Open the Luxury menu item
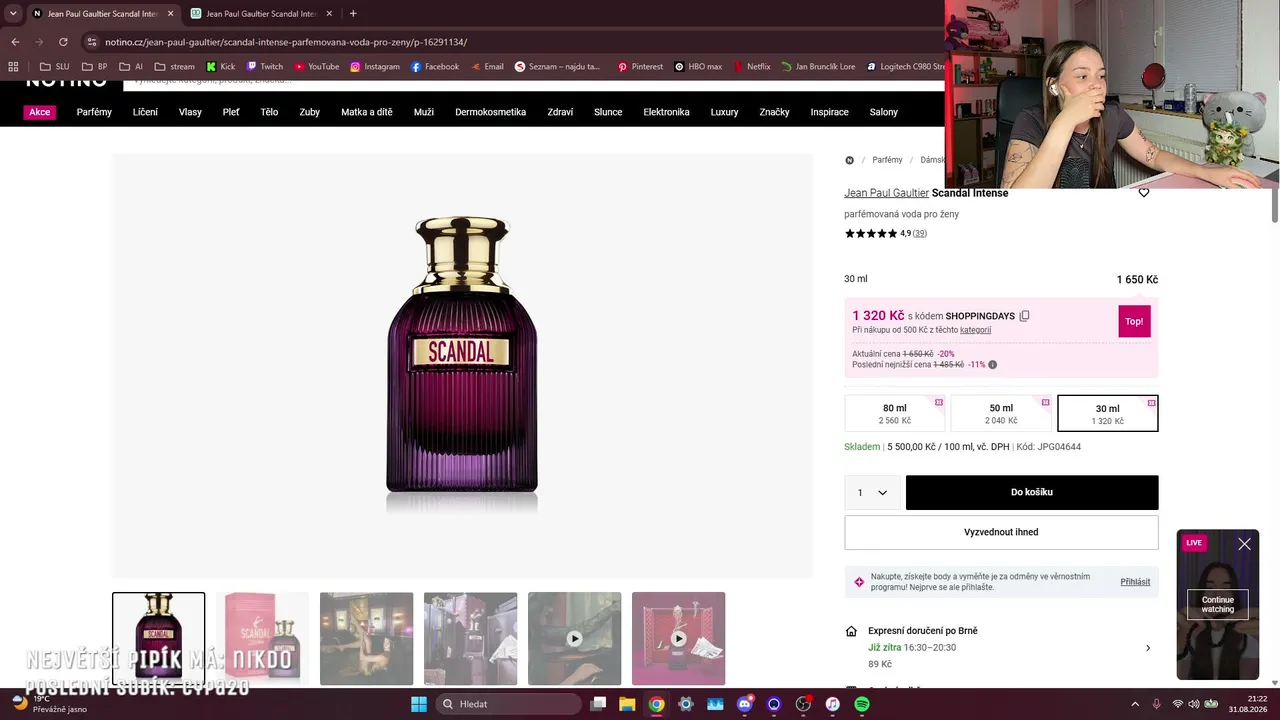Viewport: 1280px width, 720px height. click(724, 112)
